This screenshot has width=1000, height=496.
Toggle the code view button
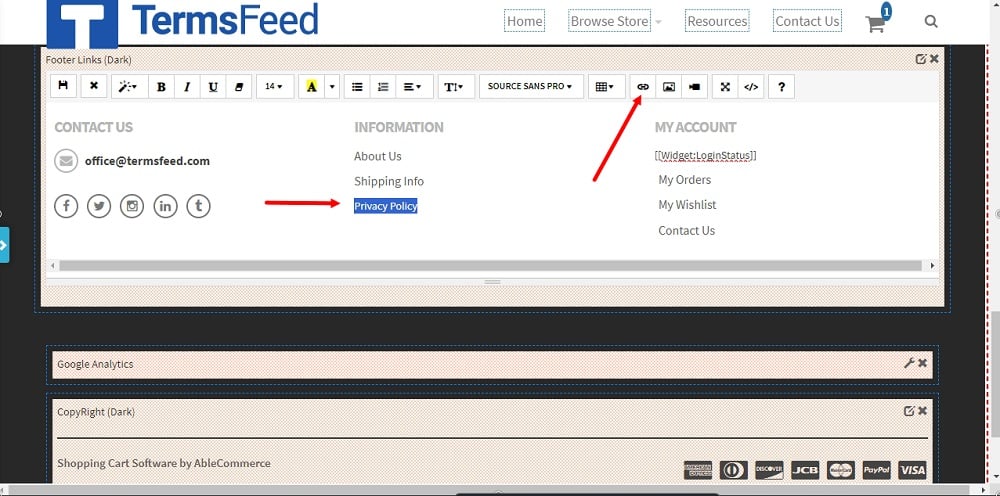pyautogui.click(x=751, y=87)
